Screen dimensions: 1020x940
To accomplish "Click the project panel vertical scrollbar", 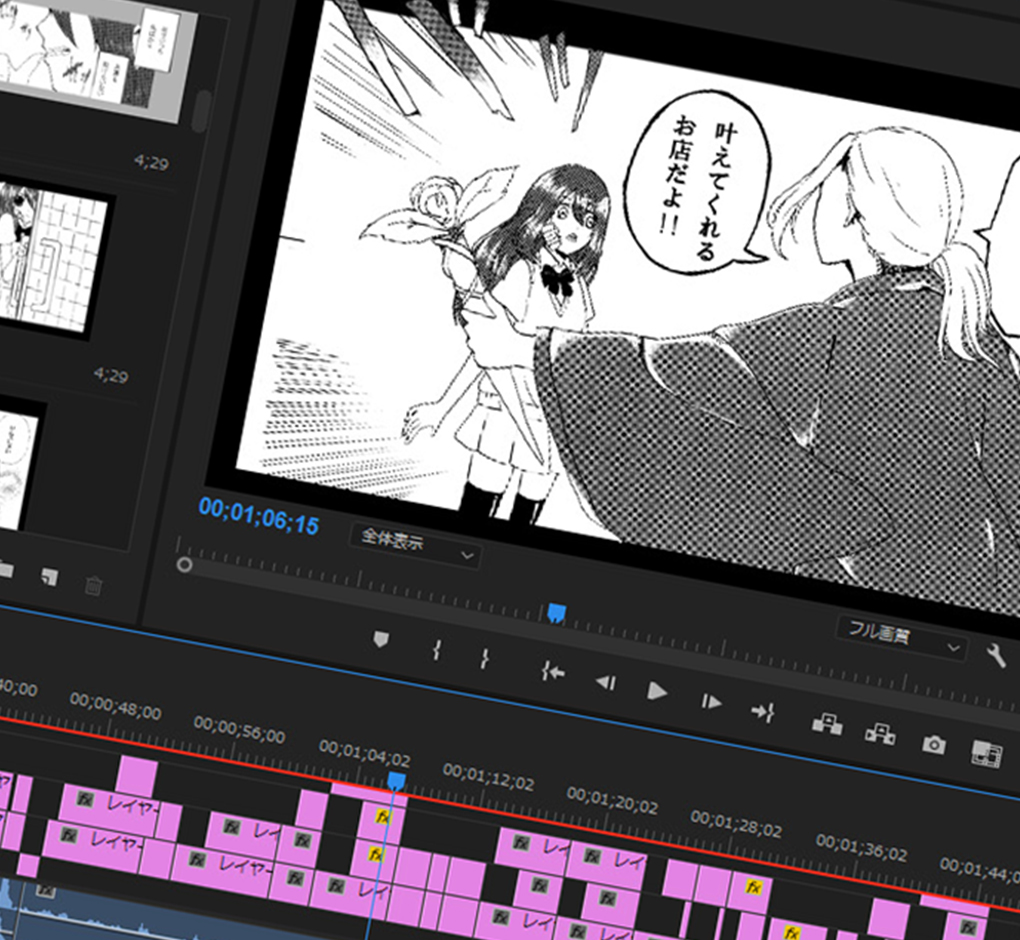I will pyautogui.click(x=202, y=109).
